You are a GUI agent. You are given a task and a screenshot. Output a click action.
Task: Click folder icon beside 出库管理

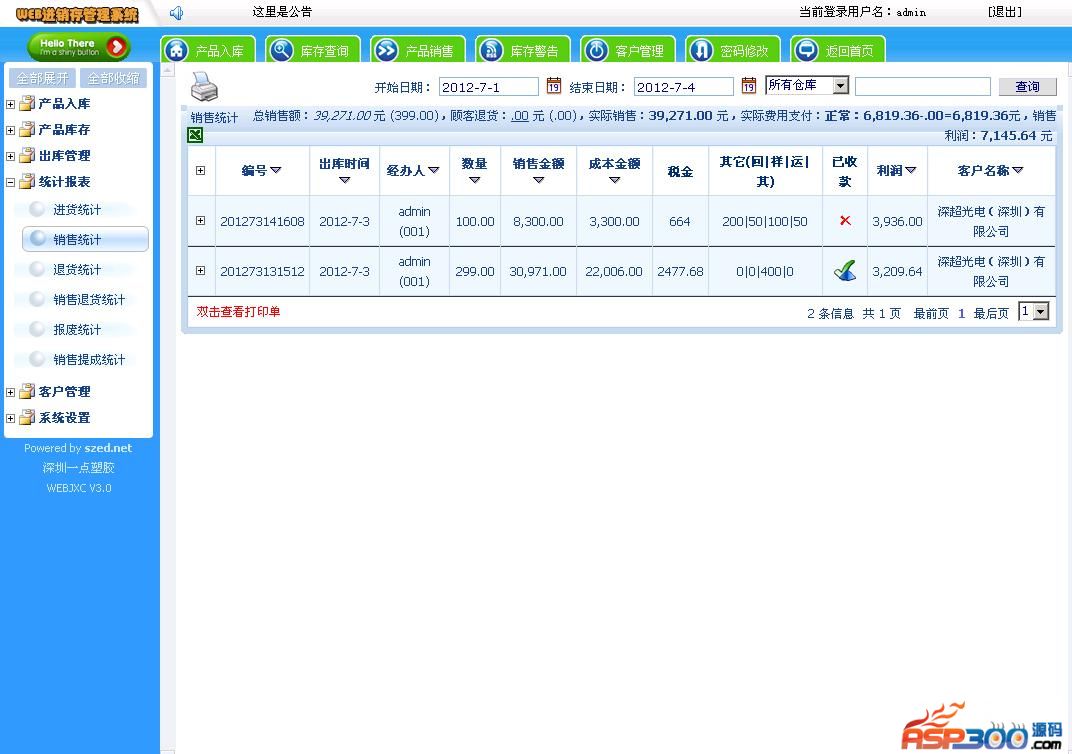(27, 155)
